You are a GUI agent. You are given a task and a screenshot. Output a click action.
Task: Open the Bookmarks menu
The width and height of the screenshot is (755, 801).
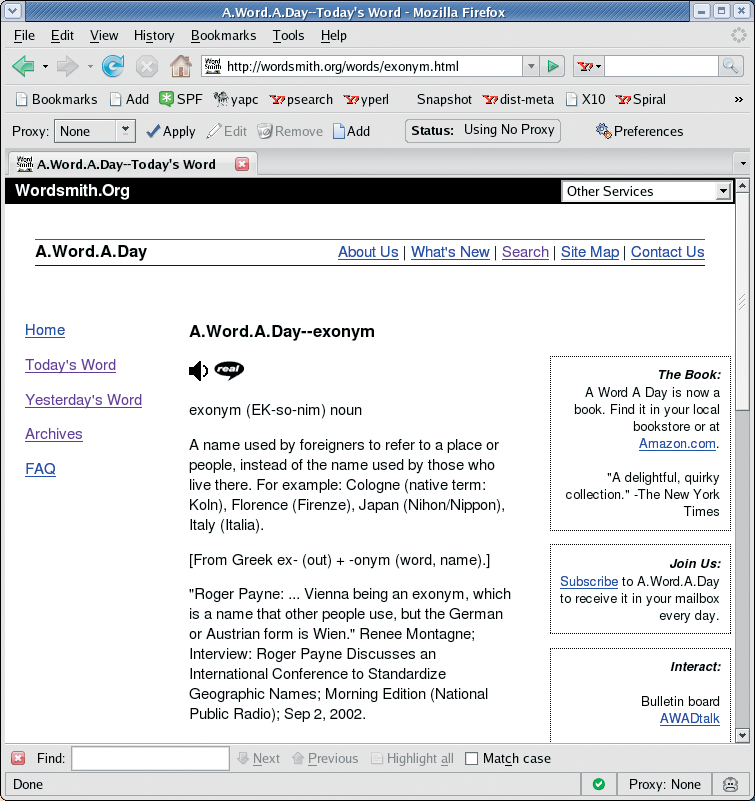pyautogui.click(x=223, y=35)
